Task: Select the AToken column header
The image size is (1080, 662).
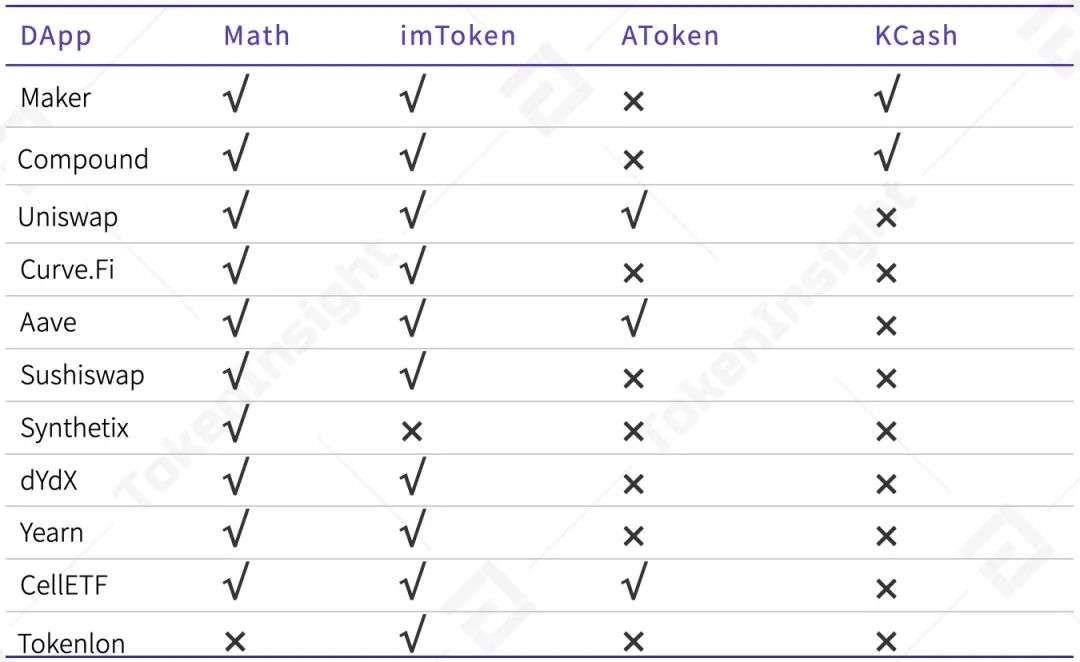Action: pyautogui.click(x=670, y=36)
